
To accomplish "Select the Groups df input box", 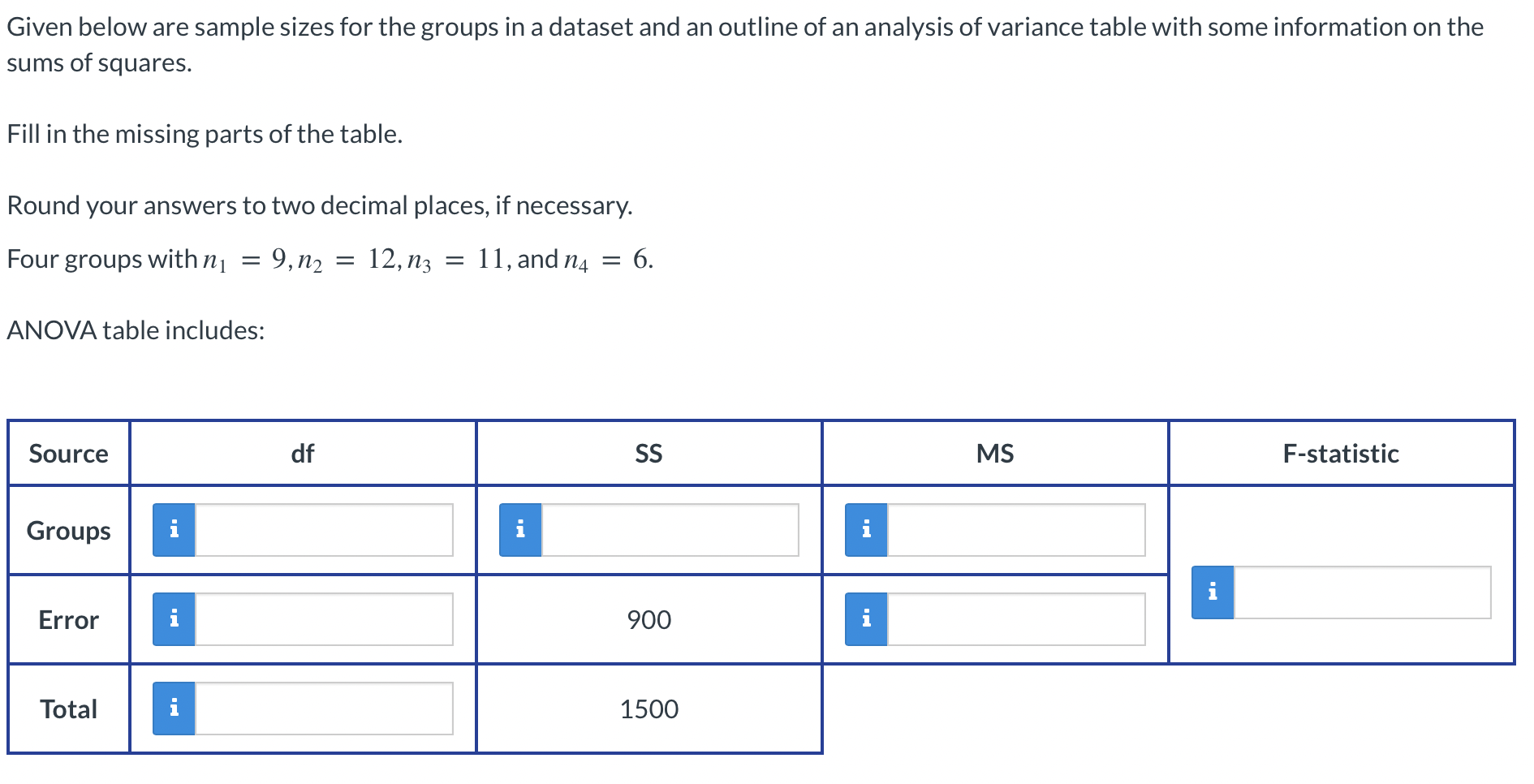I will [x=325, y=530].
